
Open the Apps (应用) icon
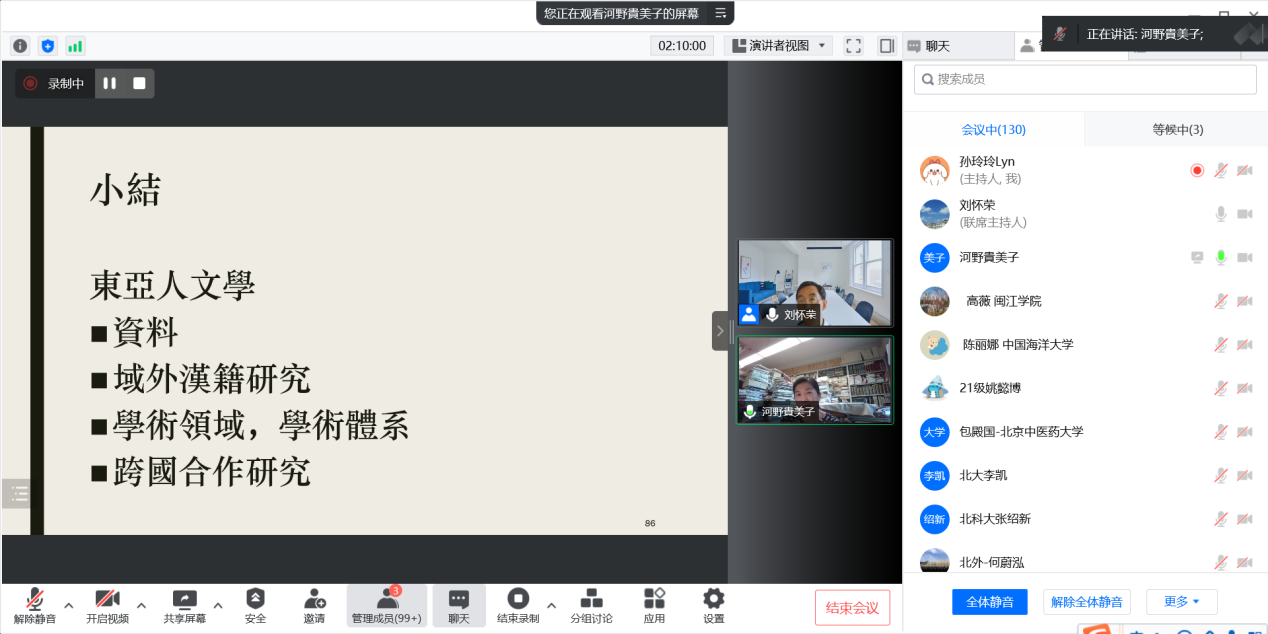click(x=654, y=605)
